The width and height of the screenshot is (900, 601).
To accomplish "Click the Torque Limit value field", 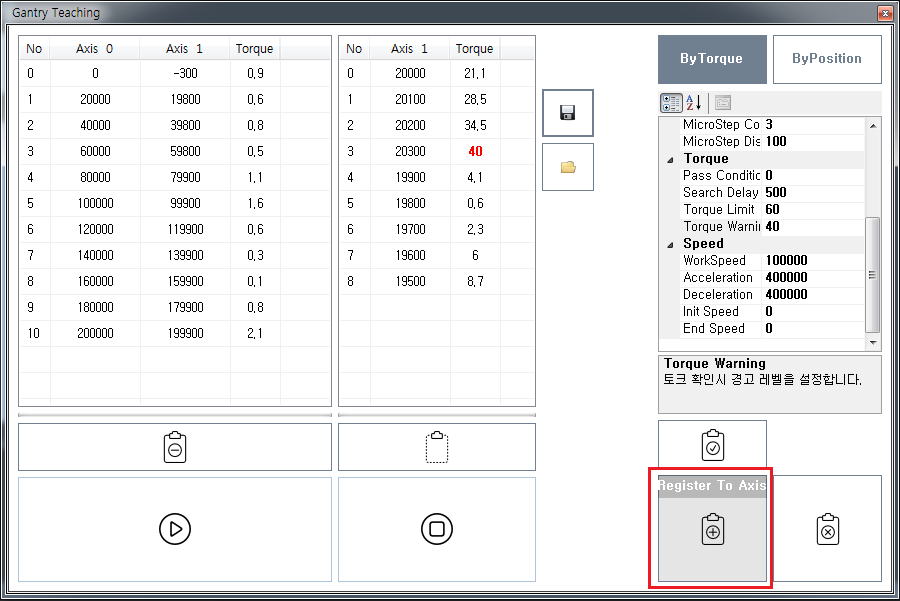I will click(810, 210).
